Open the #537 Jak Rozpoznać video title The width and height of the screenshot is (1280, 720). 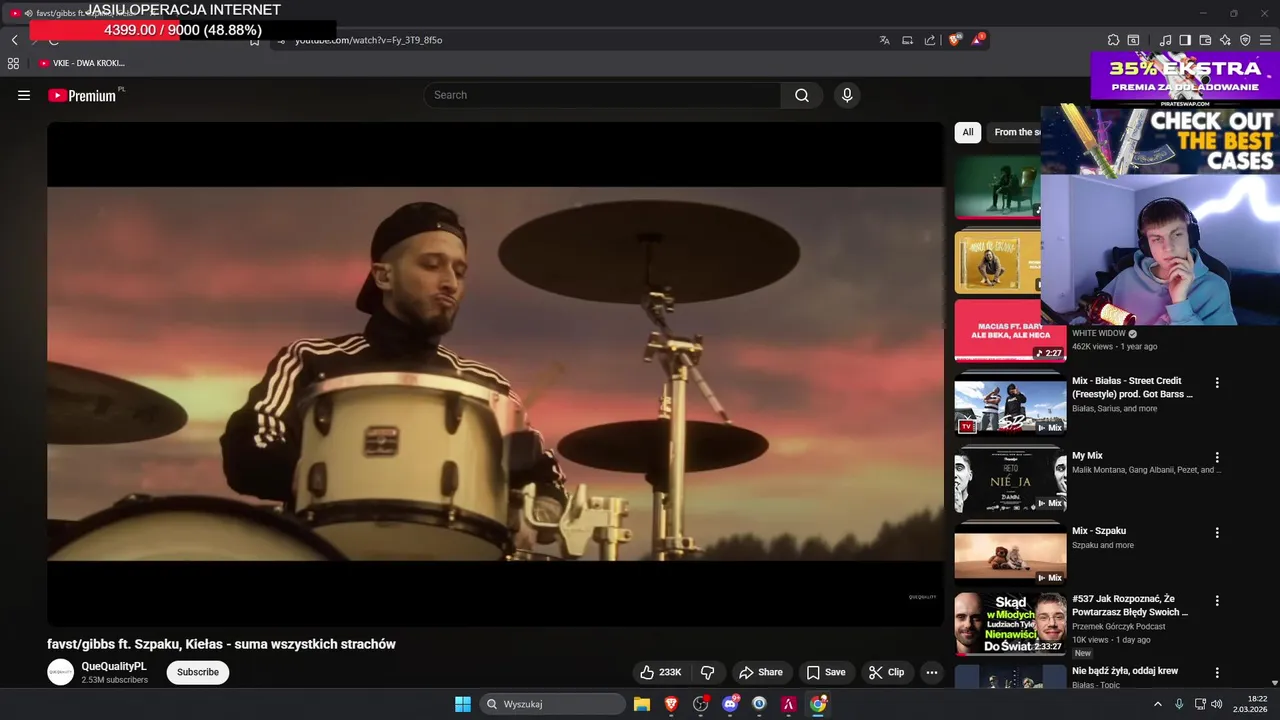[1130, 605]
